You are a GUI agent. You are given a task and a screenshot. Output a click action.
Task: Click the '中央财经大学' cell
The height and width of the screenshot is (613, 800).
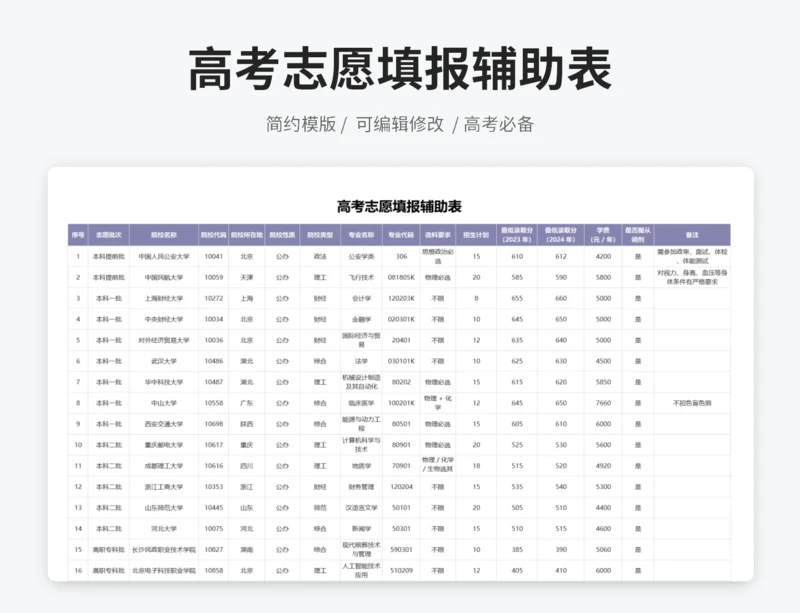[164, 320]
